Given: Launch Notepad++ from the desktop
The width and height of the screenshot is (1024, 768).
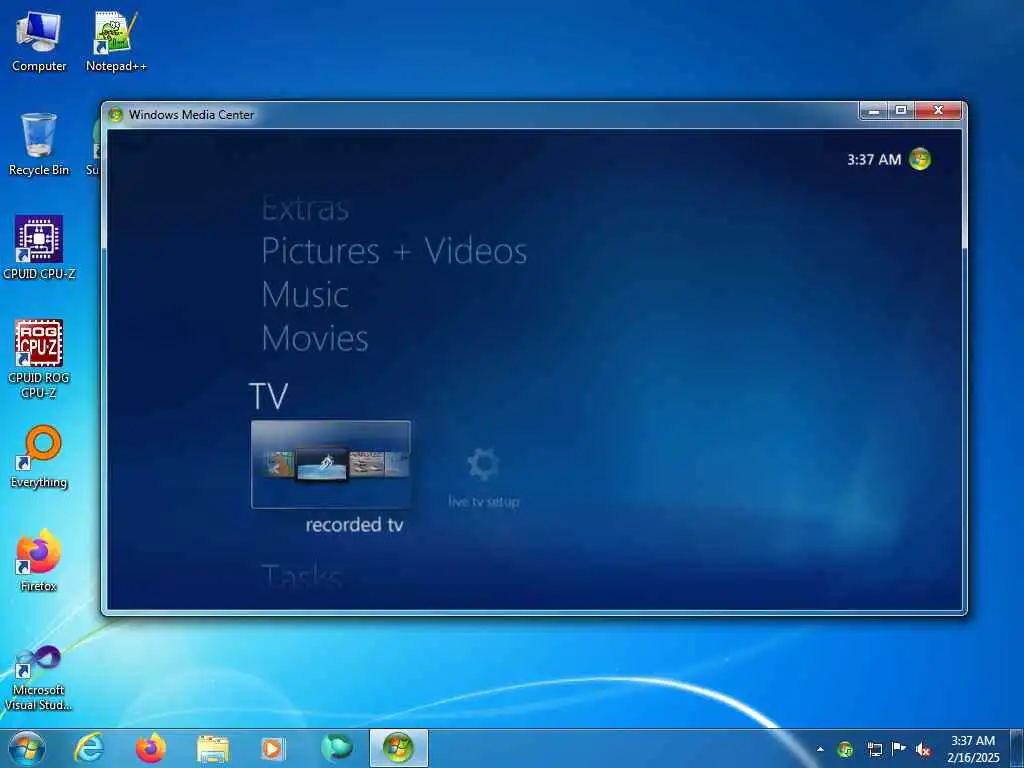Looking at the screenshot, I should [116, 41].
